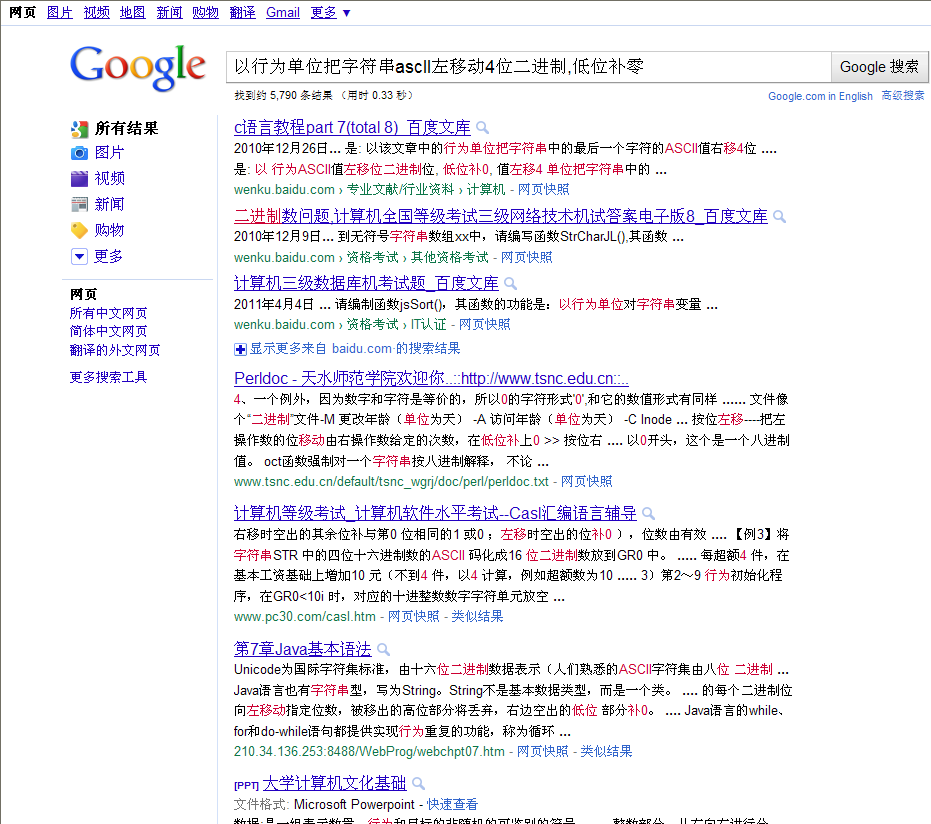
Task: Preview the 计算机三级数据库机考试题 result magnifier
Action: 510,284
